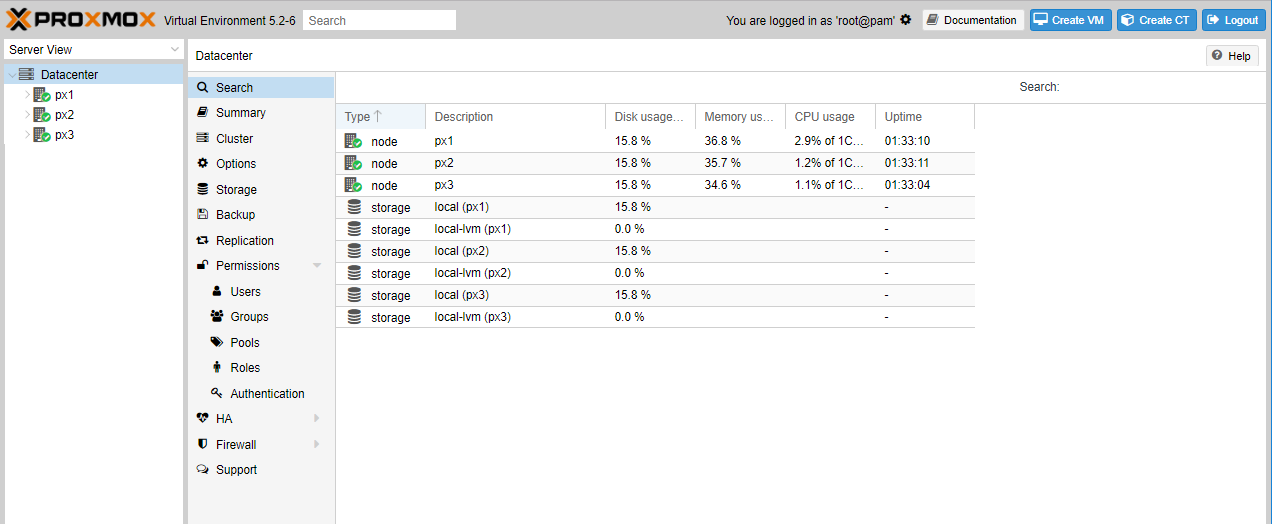
Task: Open Firewall via its shield icon
Action: pyautogui.click(x=203, y=444)
